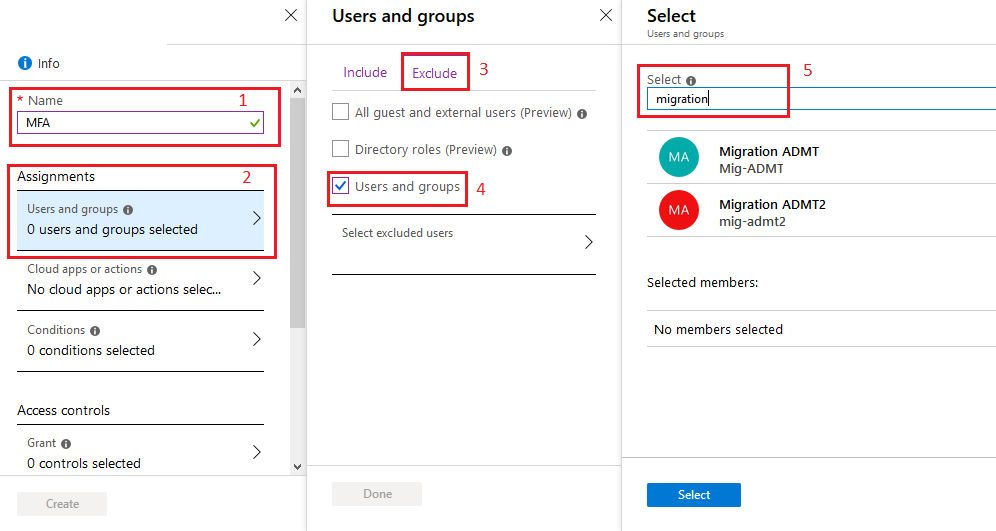Select Migration ADMT teal avatar
This screenshot has width=996, height=531.
point(678,157)
